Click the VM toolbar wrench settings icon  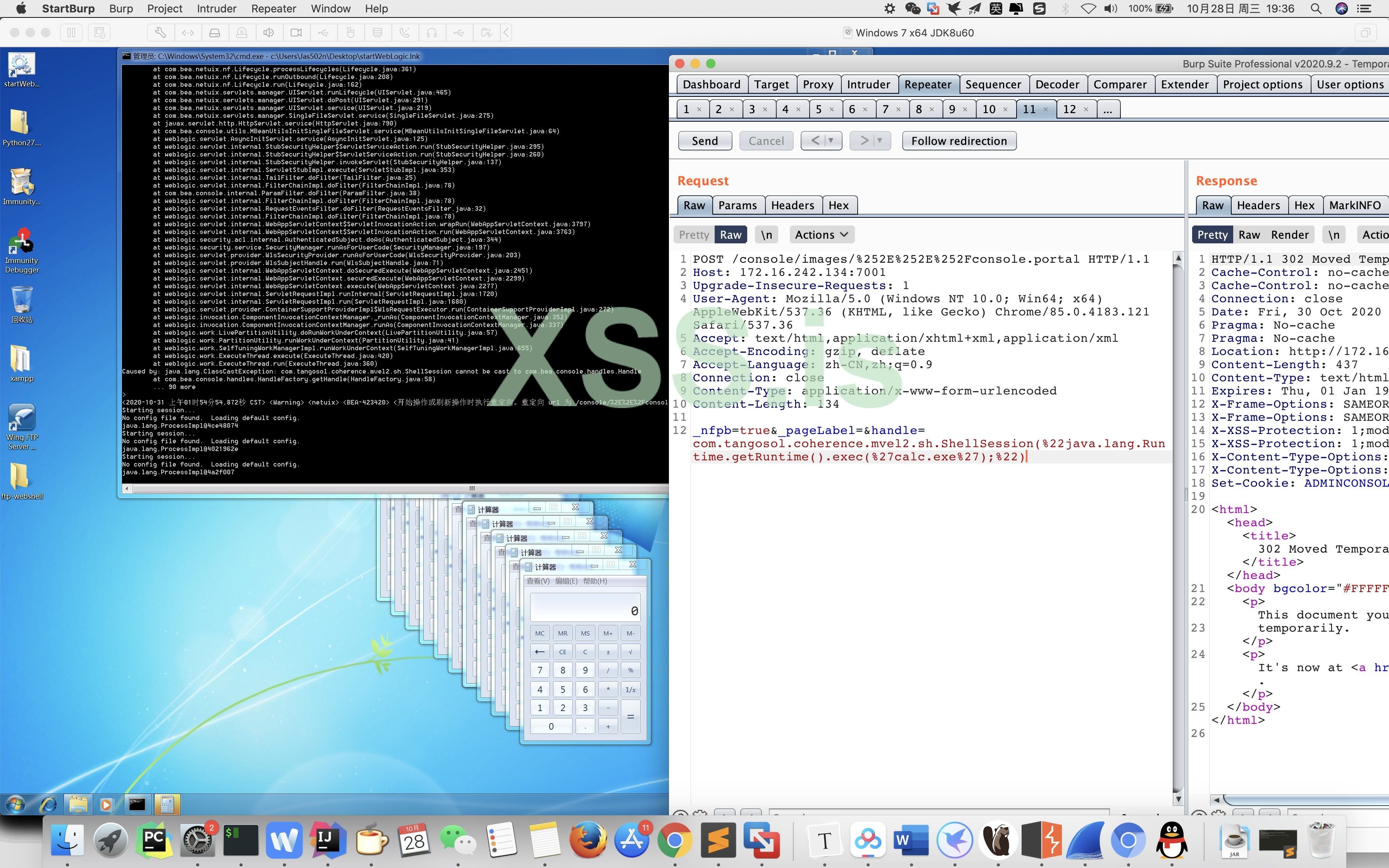[160, 33]
